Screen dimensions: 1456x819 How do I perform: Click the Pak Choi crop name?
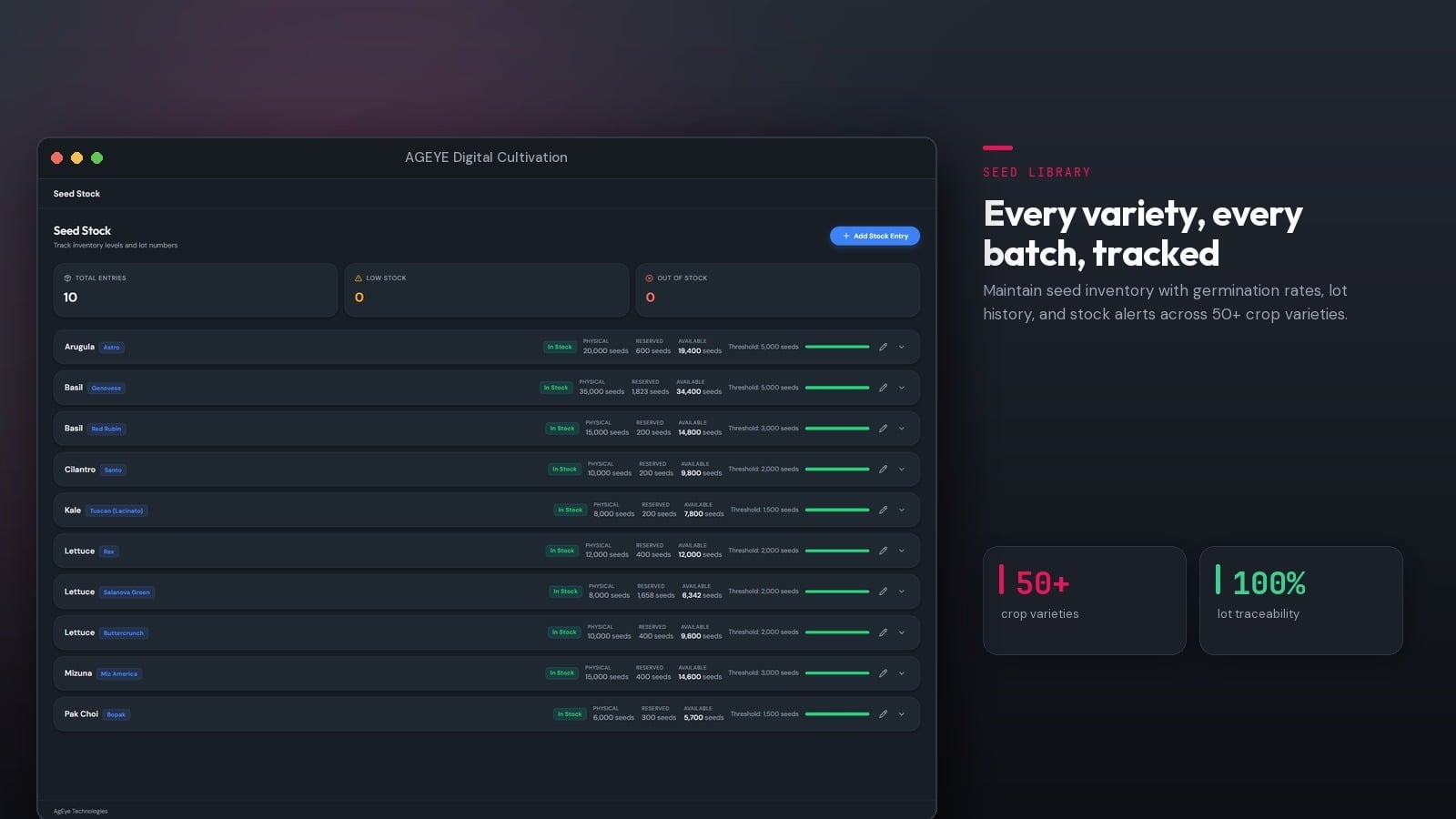[x=81, y=714]
